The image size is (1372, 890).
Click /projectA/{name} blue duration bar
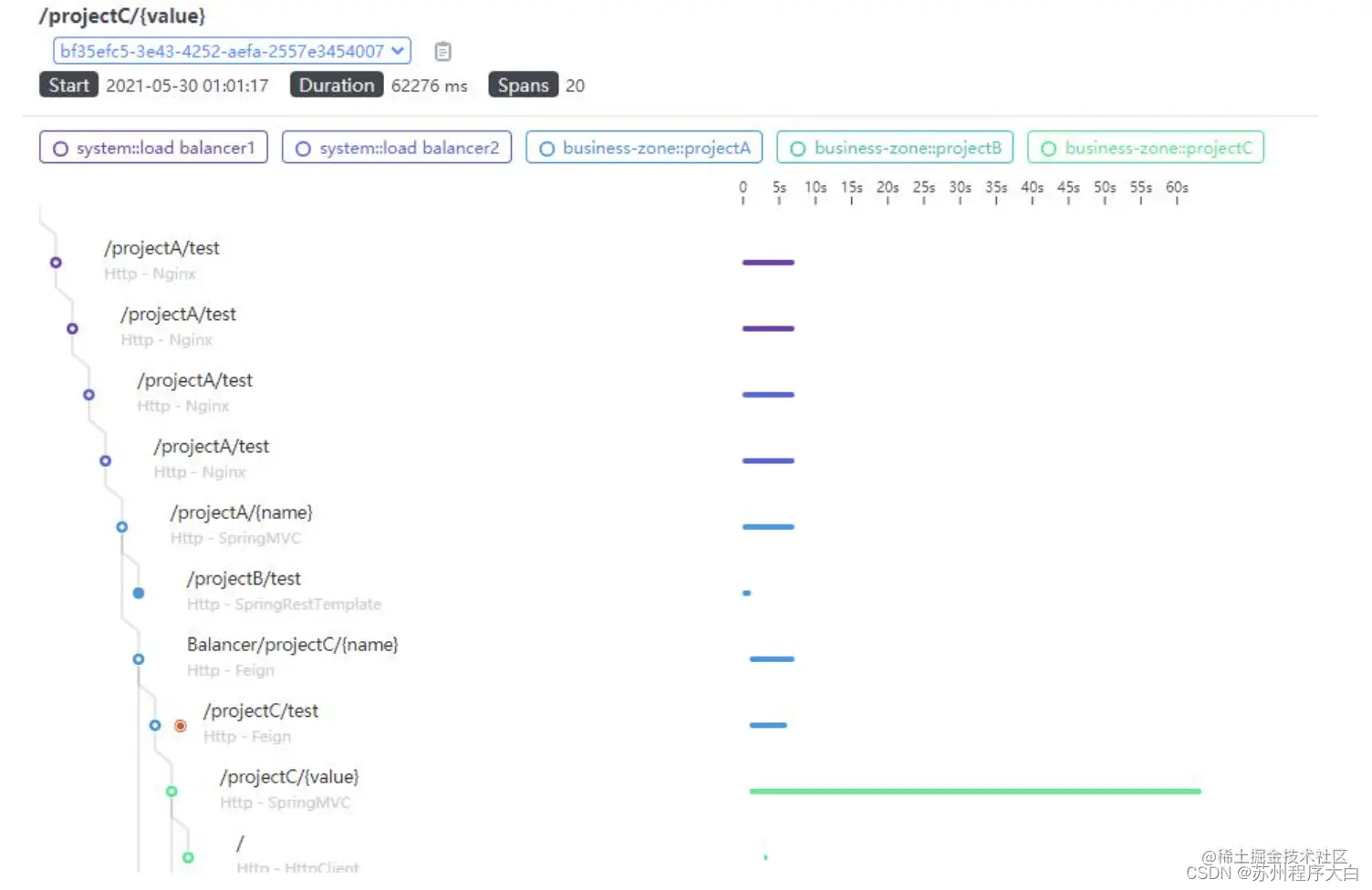pos(768,527)
